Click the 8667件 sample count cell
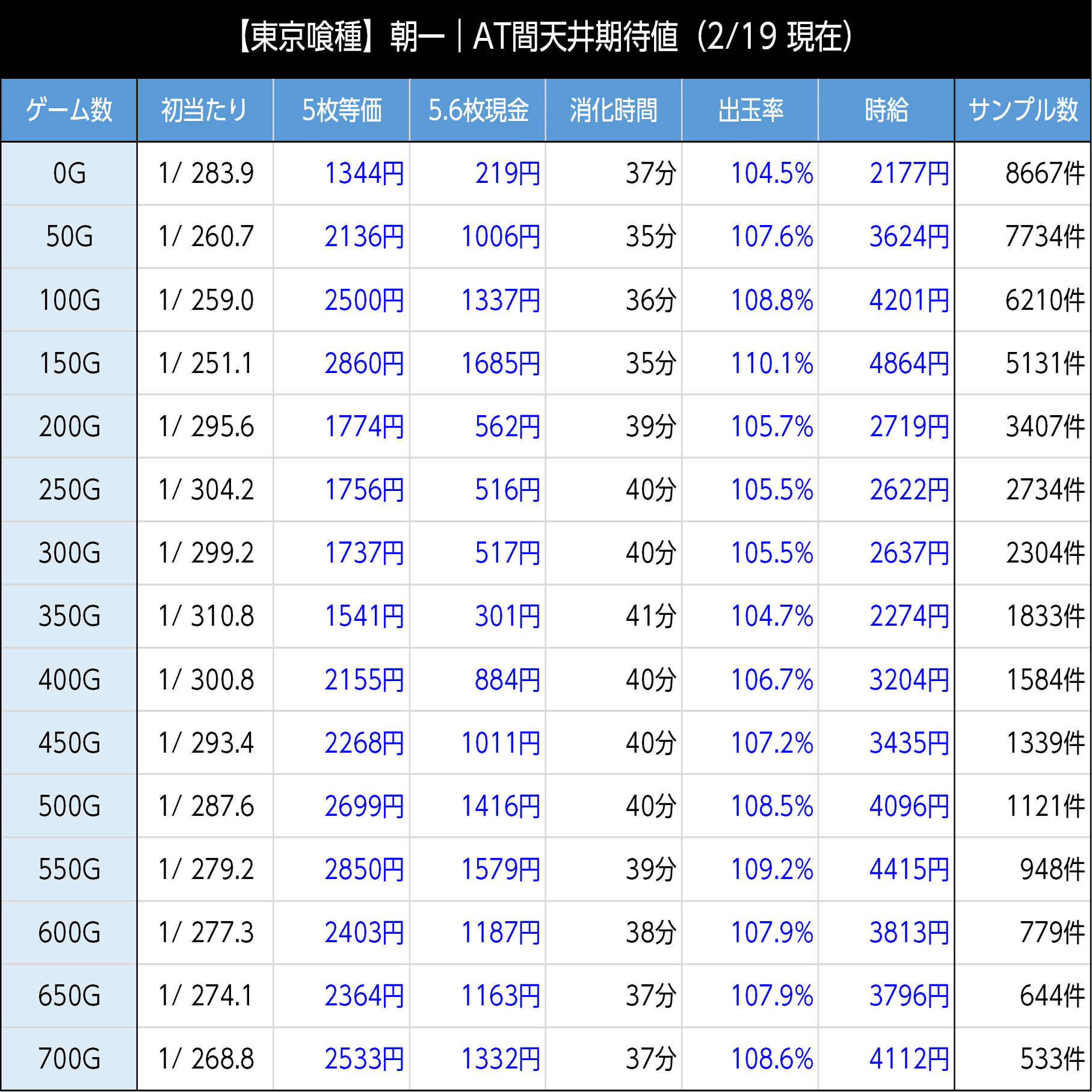This screenshot has height=1092, width=1092. [x=1023, y=173]
